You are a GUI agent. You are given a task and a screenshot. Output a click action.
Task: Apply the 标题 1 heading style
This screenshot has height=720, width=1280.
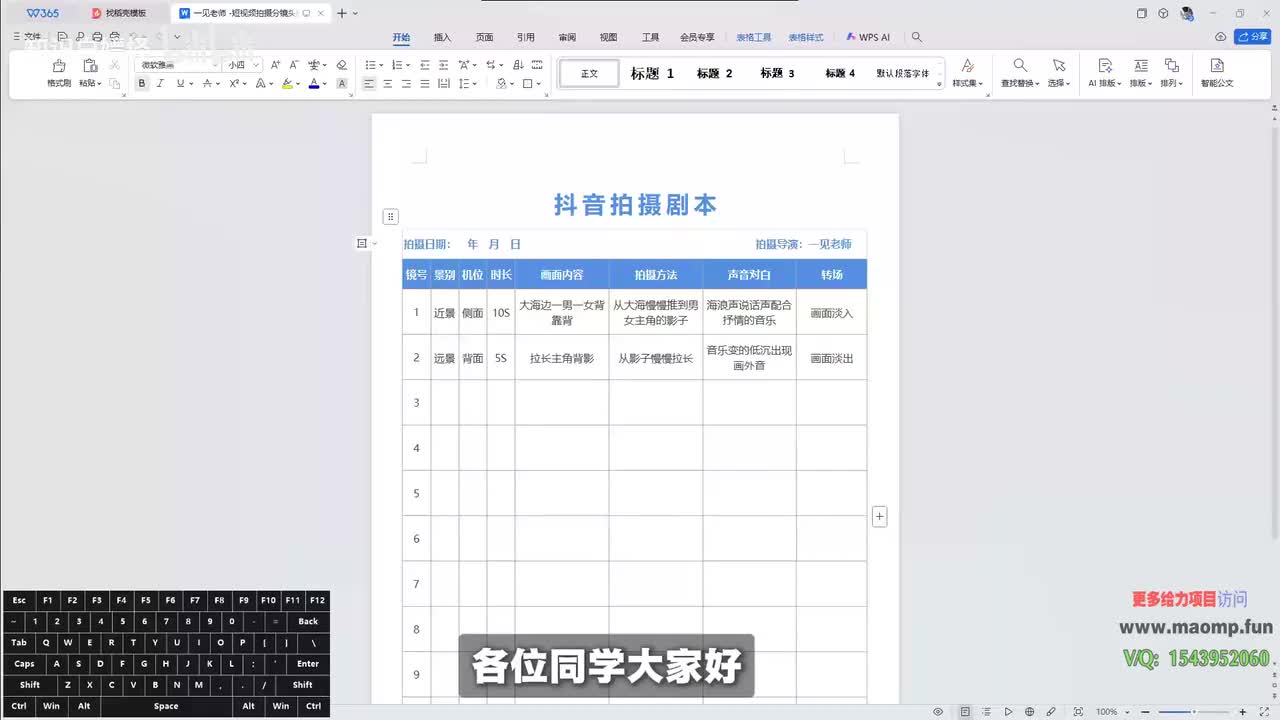(652, 73)
